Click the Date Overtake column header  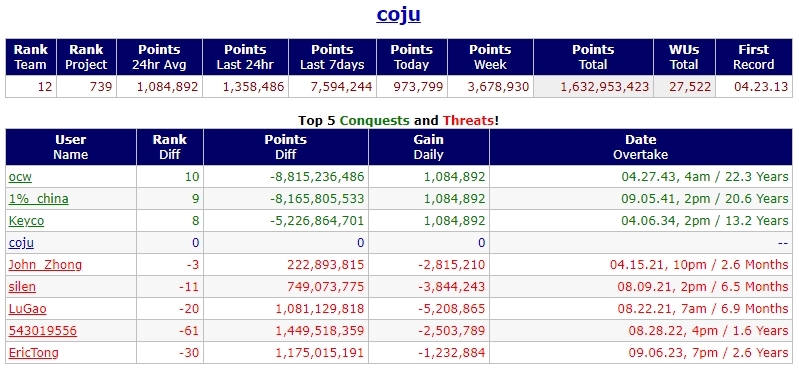[x=641, y=147]
